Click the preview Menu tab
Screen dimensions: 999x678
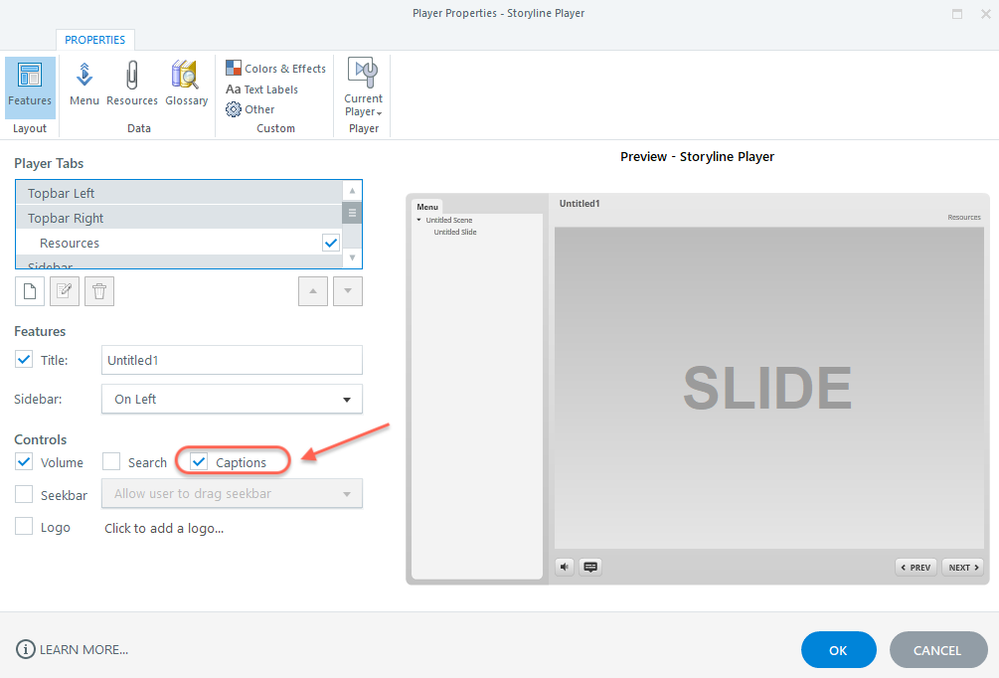tap(428, 206)
